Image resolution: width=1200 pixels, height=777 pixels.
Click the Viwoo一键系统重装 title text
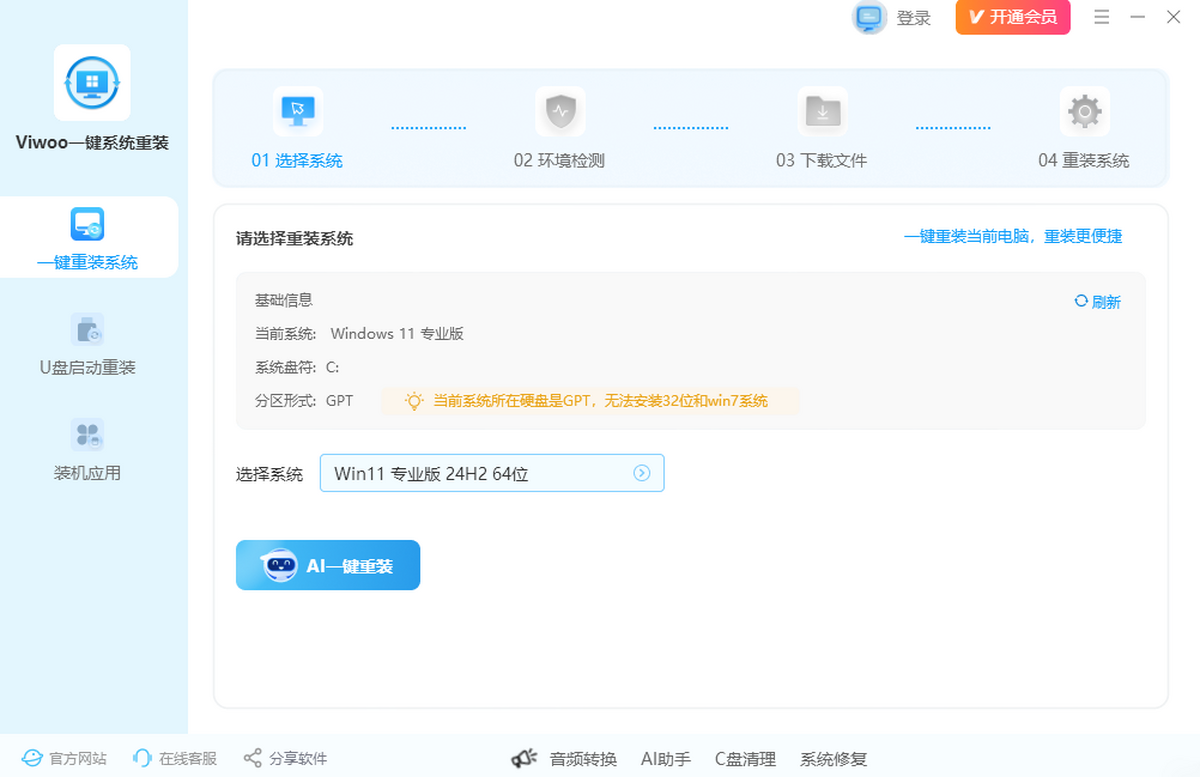92,143
